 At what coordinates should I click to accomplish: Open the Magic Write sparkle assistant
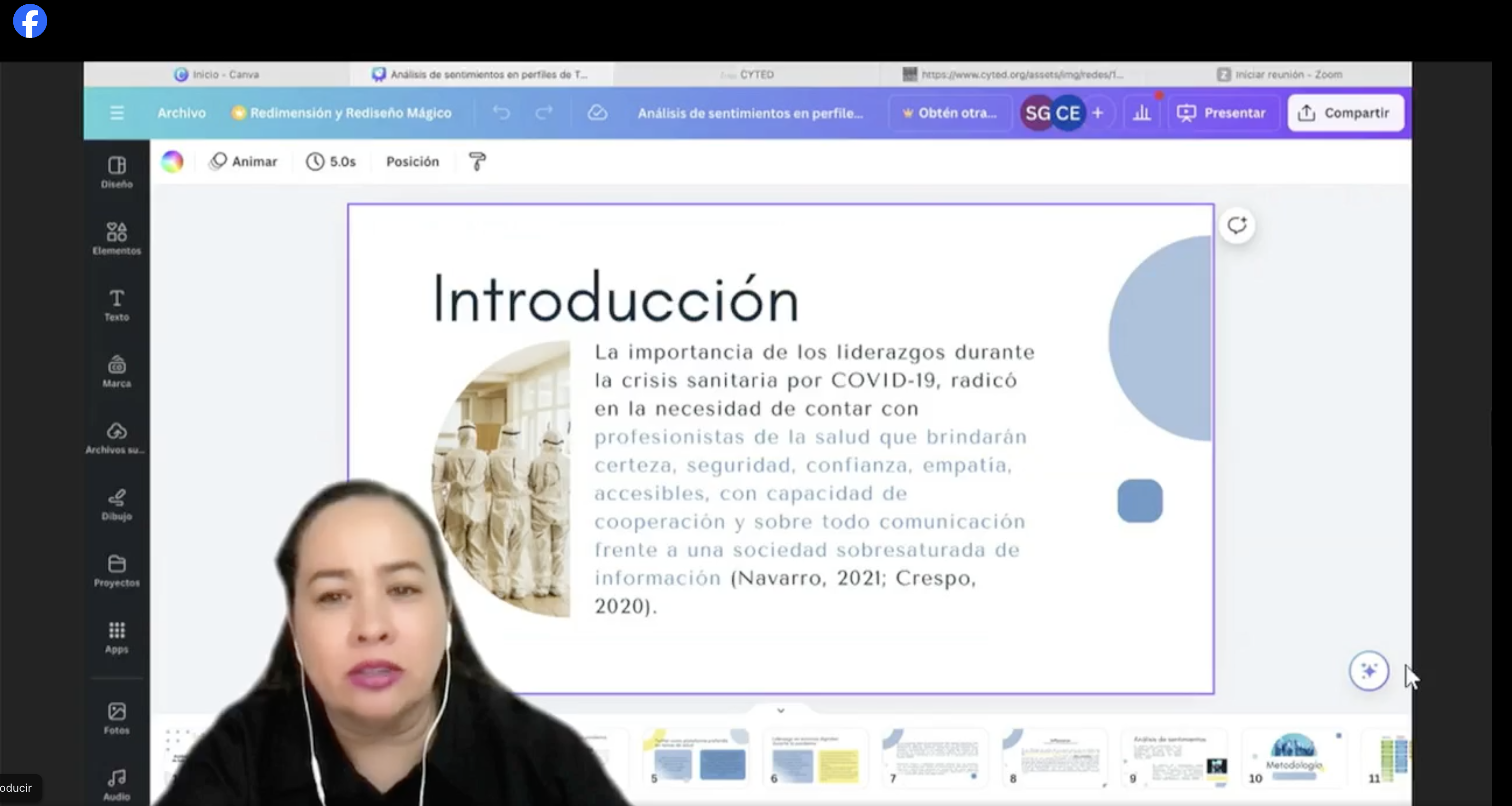point(1369,671)
